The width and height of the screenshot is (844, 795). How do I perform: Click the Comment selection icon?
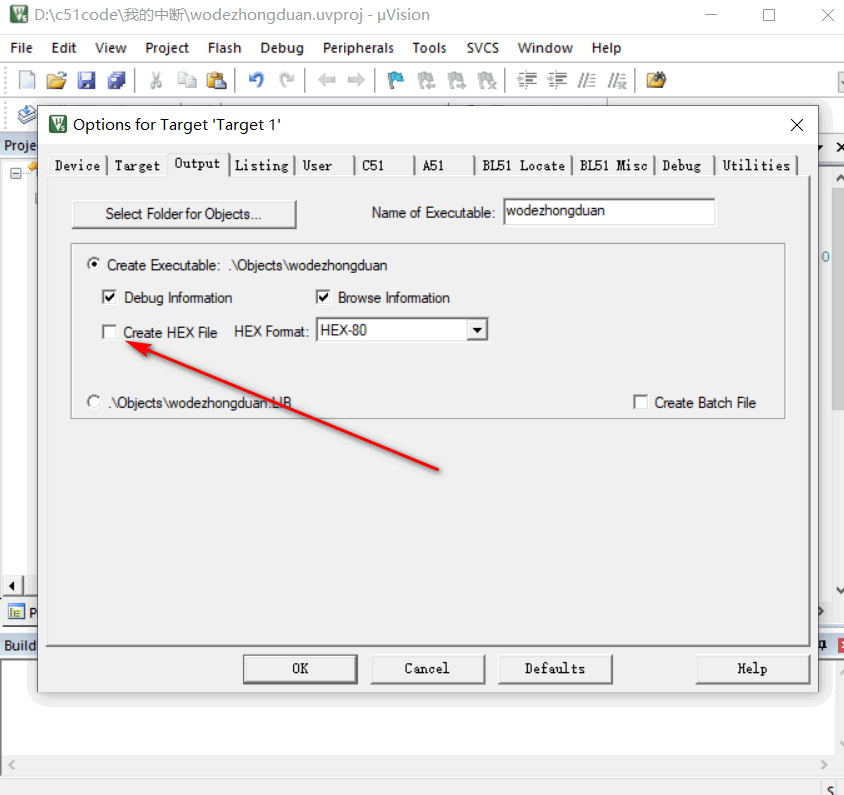(587, 81)
